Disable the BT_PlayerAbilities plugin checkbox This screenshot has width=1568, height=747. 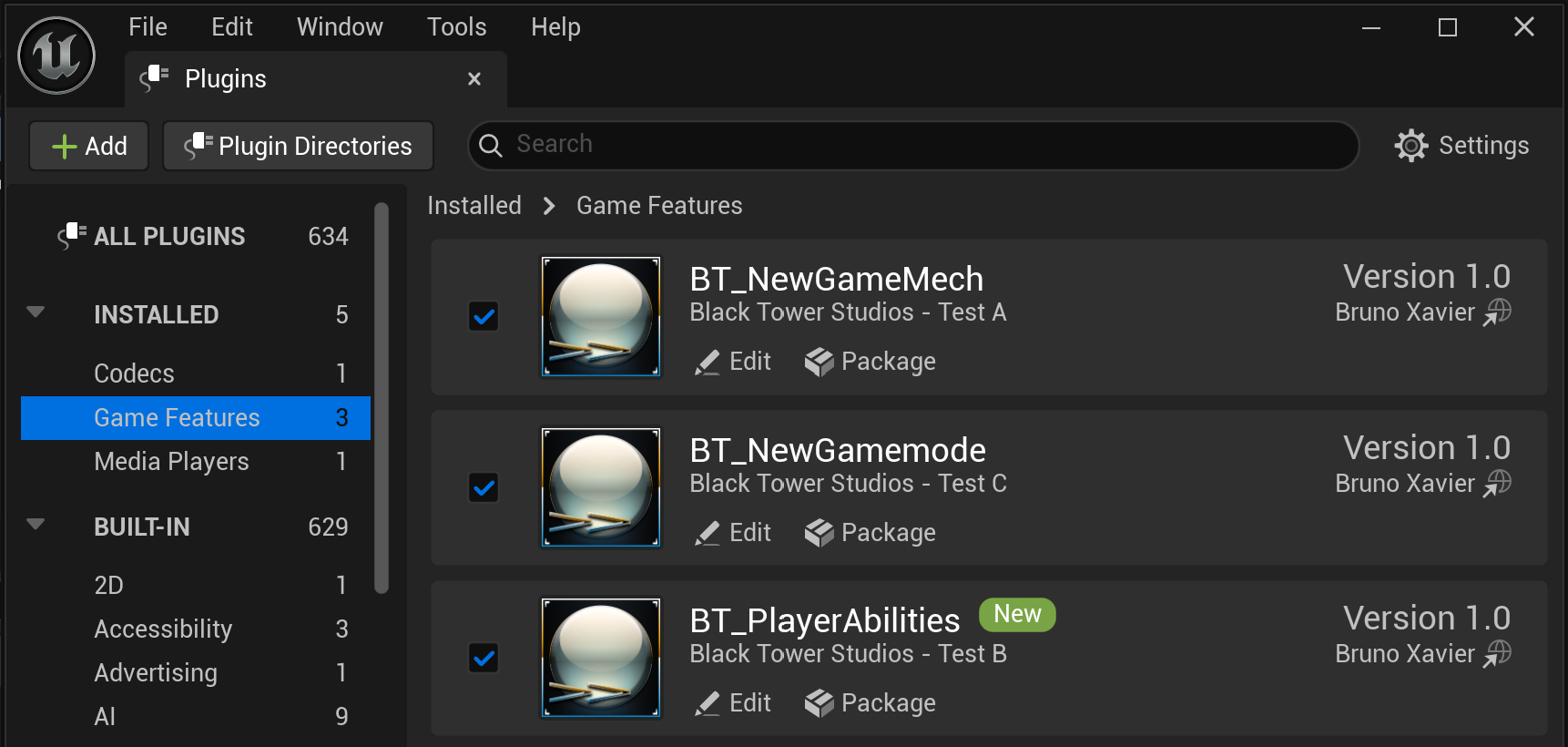484,658
